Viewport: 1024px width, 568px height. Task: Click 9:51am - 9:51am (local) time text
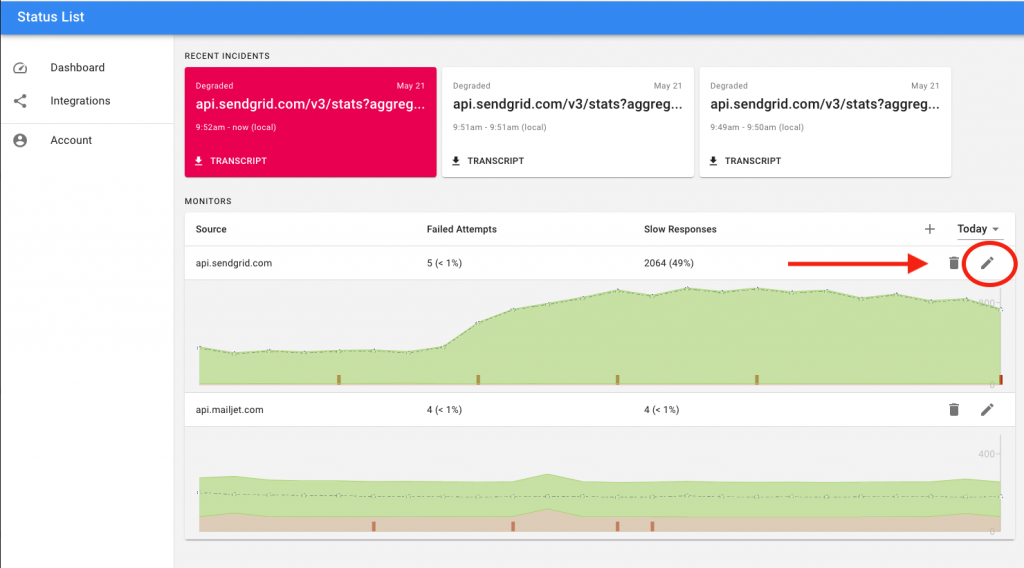(500, 127)
